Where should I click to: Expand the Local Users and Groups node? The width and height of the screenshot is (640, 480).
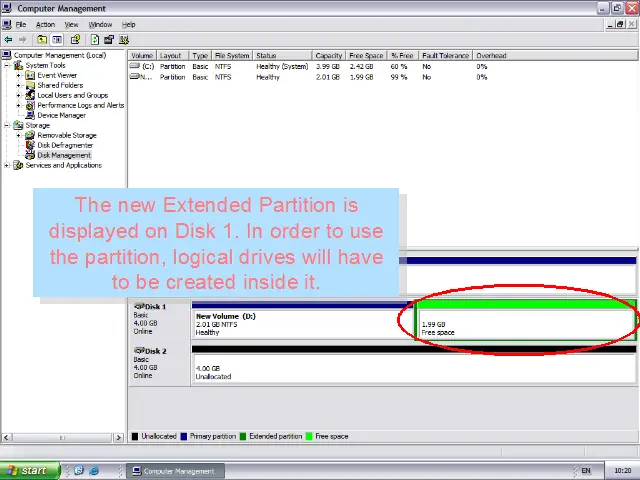(x=18, y=96)
